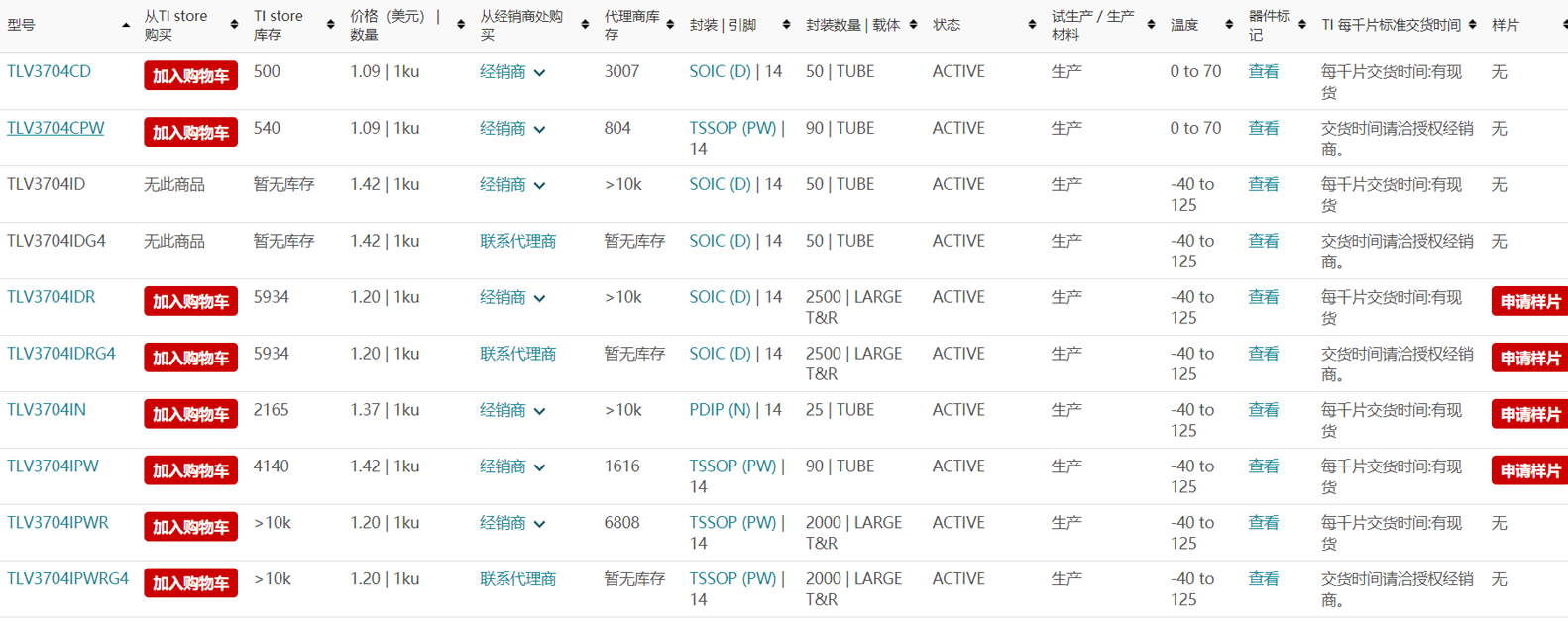This screenshot has height=621, width=1568.
Task: Open TLV3704CPW part number link
Action: pos(56,128)
